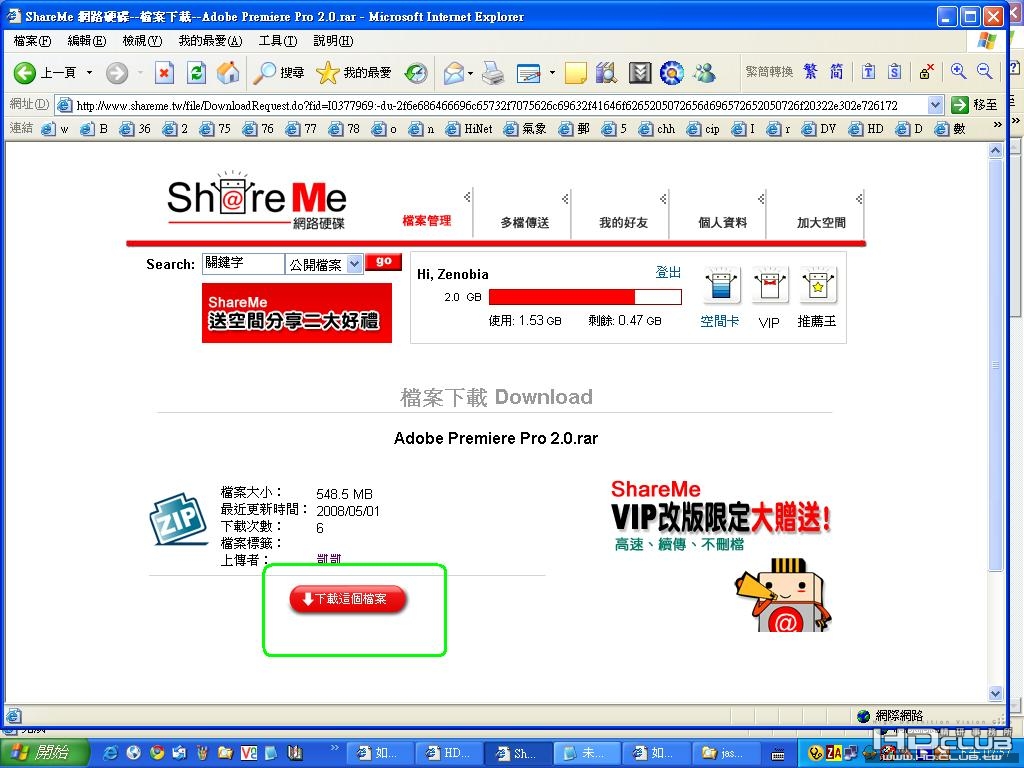Open the 公開檔案 search scope dropdown

coord(355,264)
